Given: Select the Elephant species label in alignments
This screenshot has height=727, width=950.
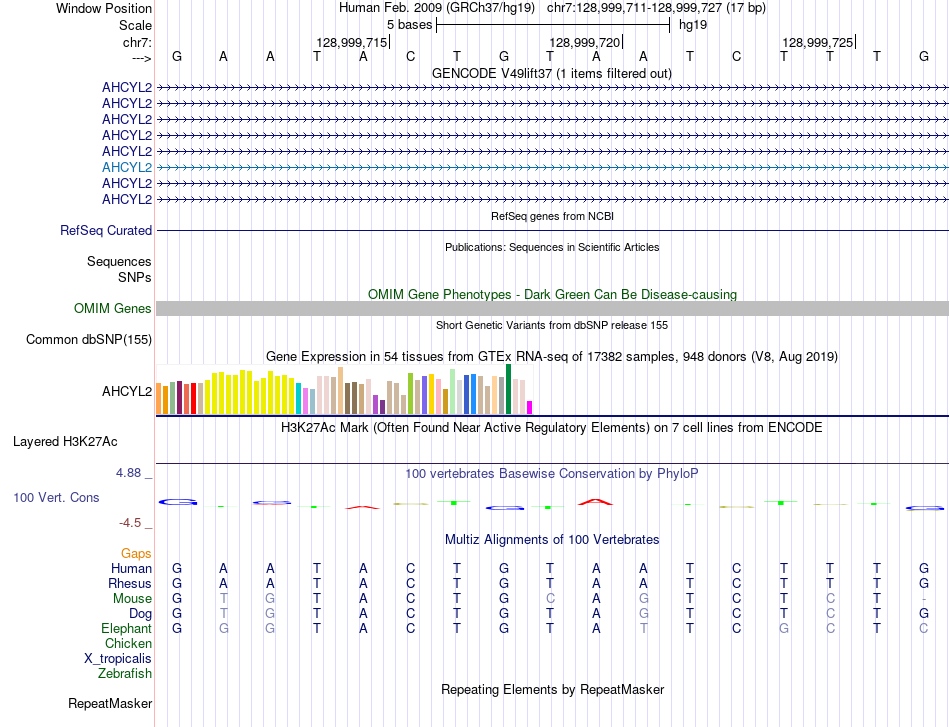Looking at the screenshot, I should tap(126, 628).
